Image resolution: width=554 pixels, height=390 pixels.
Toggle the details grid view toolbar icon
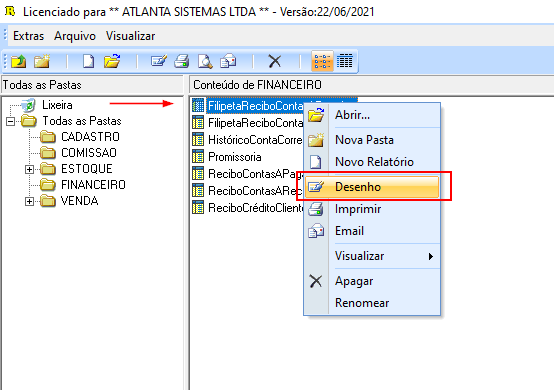coord(344,61)
